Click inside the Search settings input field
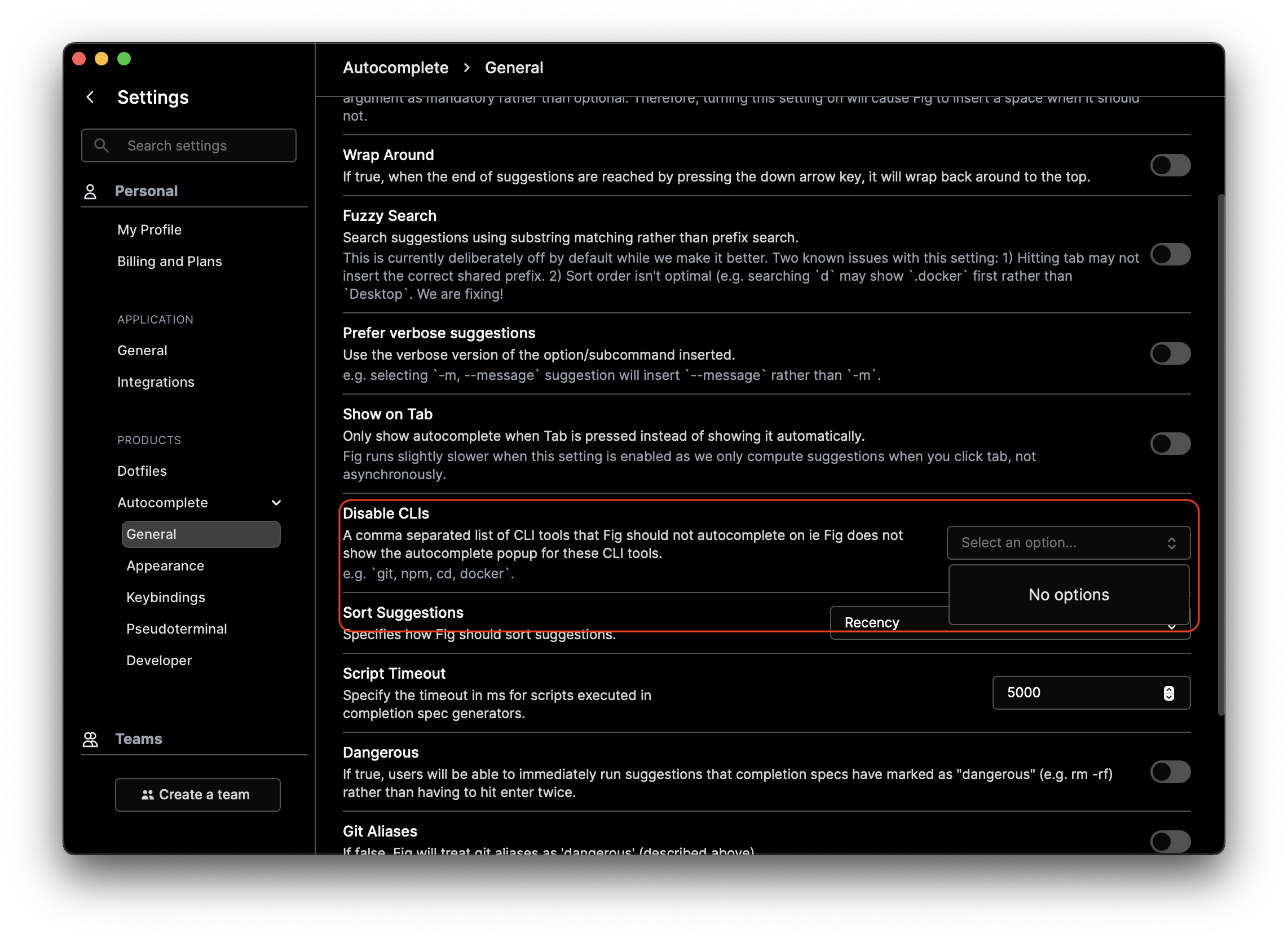The height and width of the screenshot is (938, 1288). click(x=187, y=145)
